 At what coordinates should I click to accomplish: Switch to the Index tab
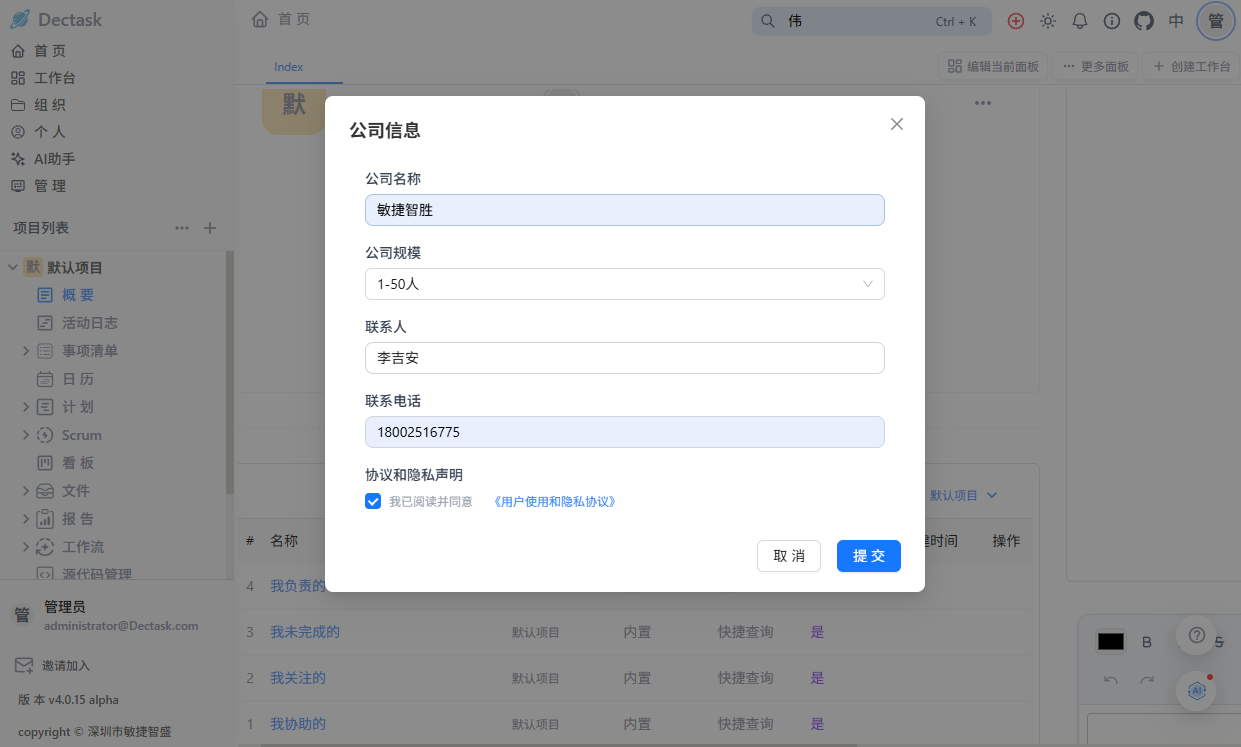[x=289, y=67]
